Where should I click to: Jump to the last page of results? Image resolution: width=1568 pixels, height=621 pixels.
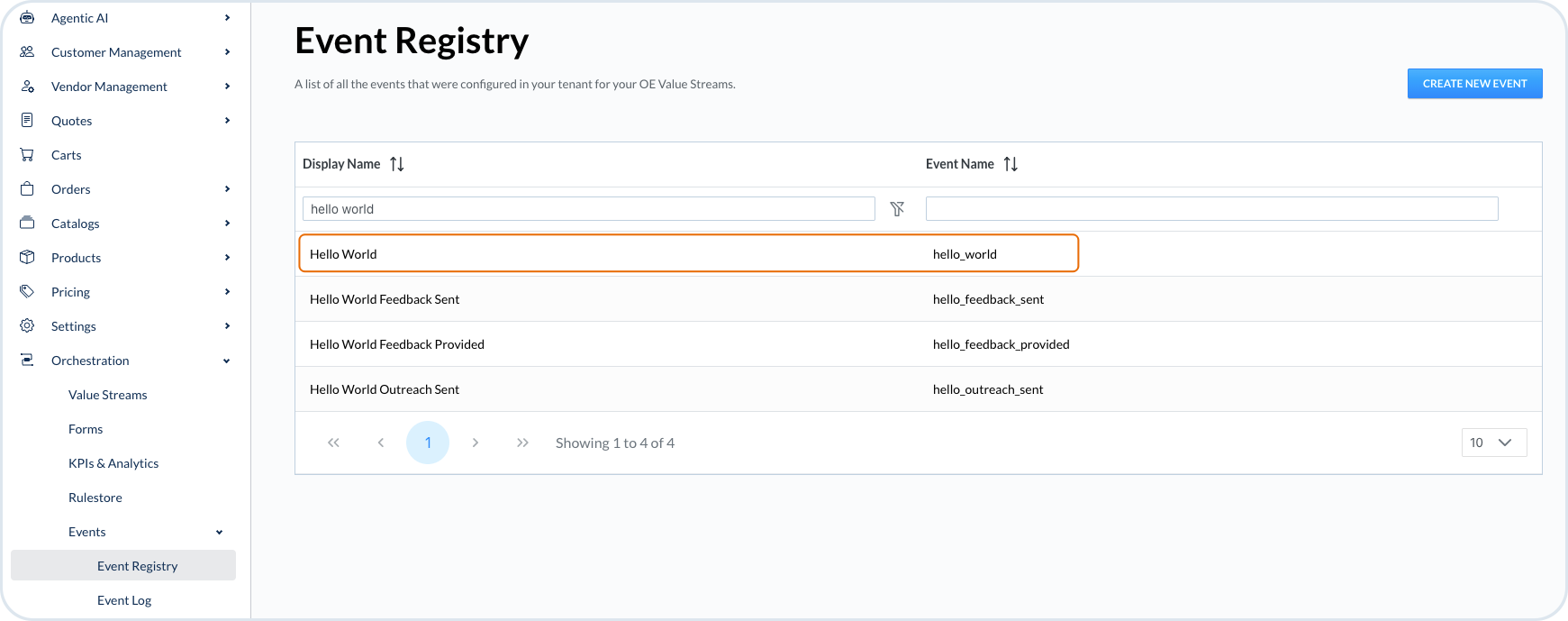[522, 443]
